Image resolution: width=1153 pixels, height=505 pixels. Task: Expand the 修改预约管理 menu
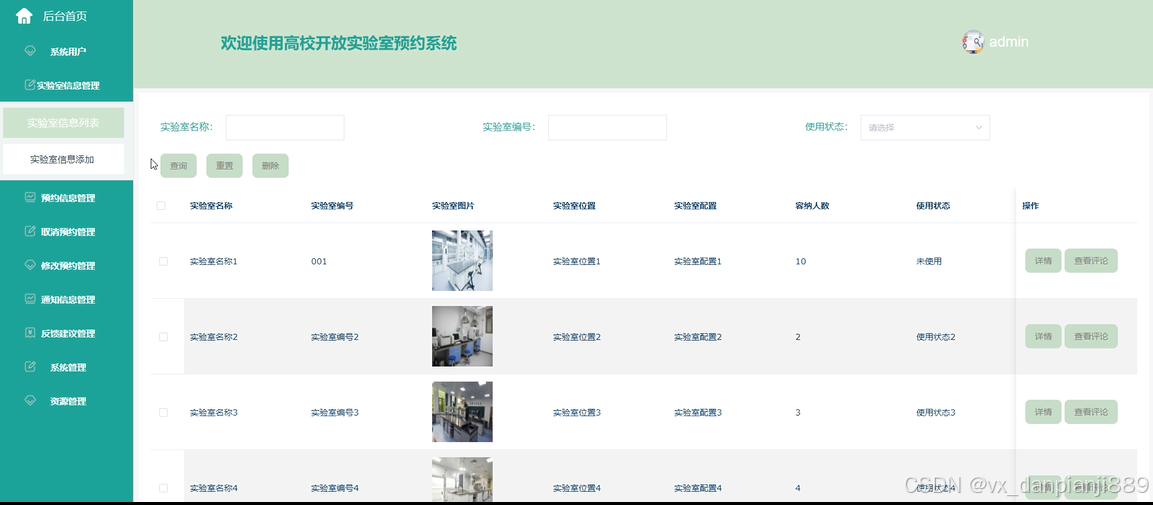pos(66,265)
